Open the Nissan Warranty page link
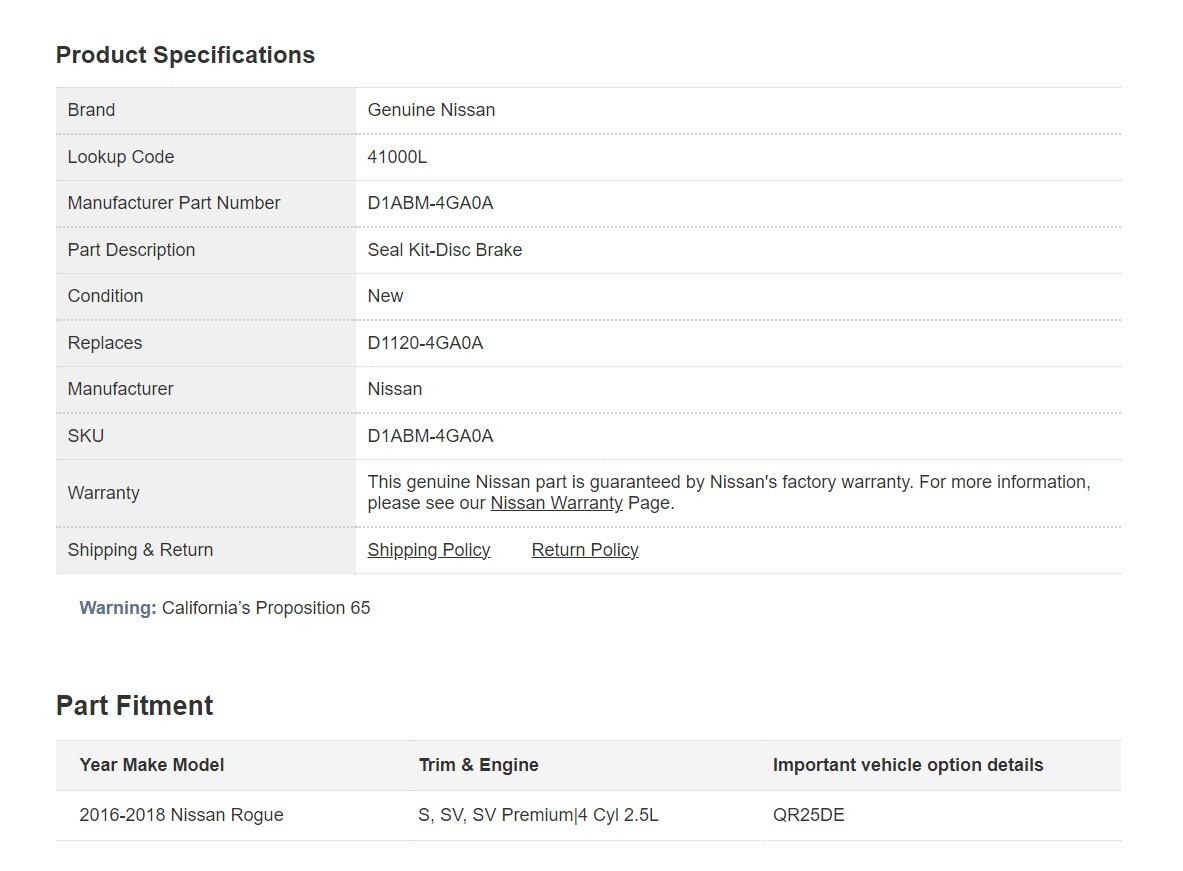 [x=556, y=503]
